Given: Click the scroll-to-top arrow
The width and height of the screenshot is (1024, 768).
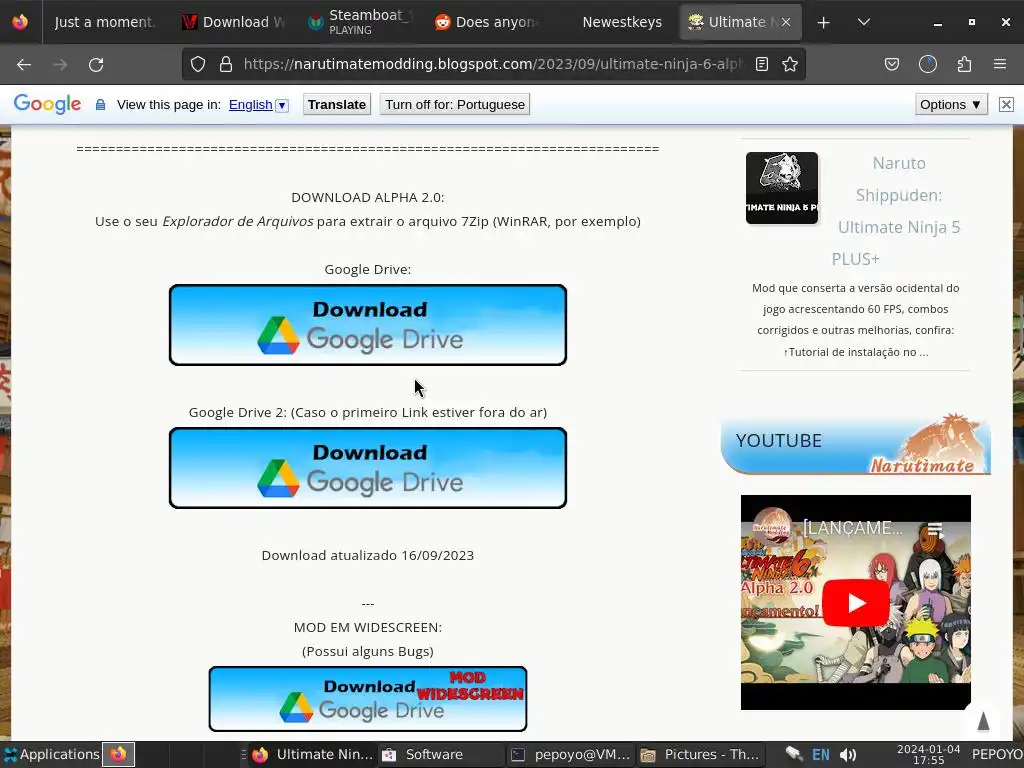Looking at the screenshot, I should coord(983,721).
